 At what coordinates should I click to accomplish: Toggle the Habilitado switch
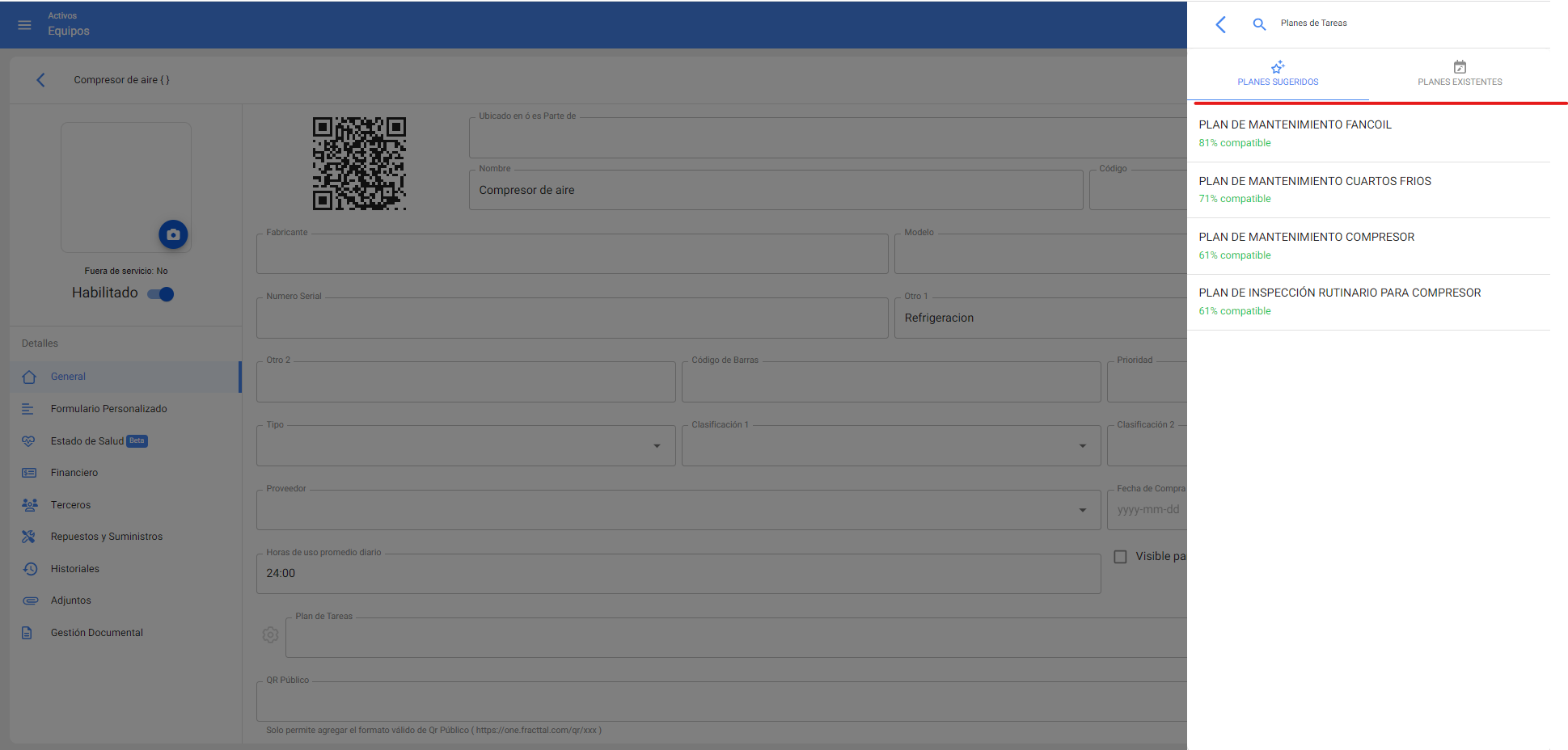[x=161, y=294]
